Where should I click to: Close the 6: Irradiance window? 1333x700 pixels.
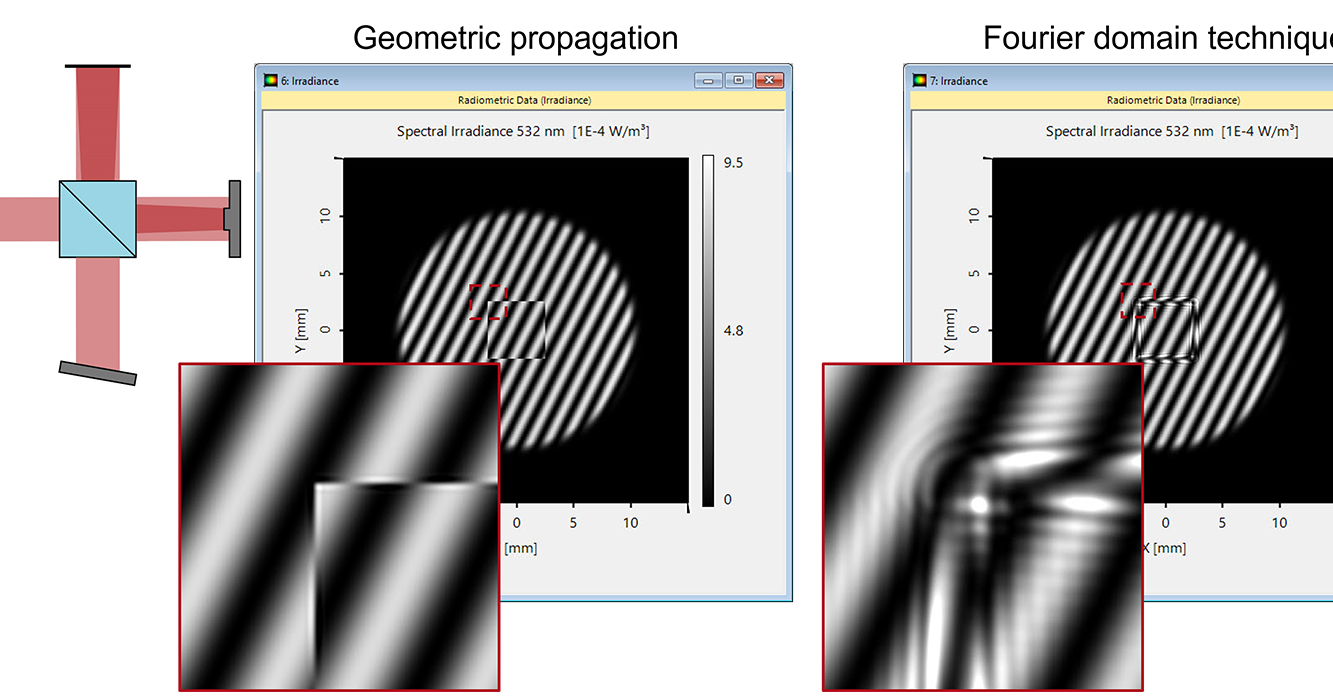point(769,81)
